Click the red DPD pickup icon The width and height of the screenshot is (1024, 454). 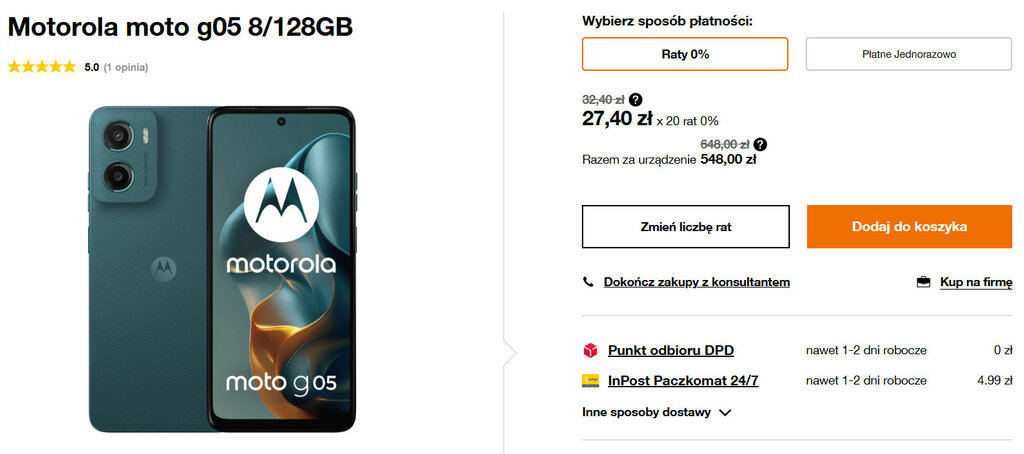[x=590, y=351]
